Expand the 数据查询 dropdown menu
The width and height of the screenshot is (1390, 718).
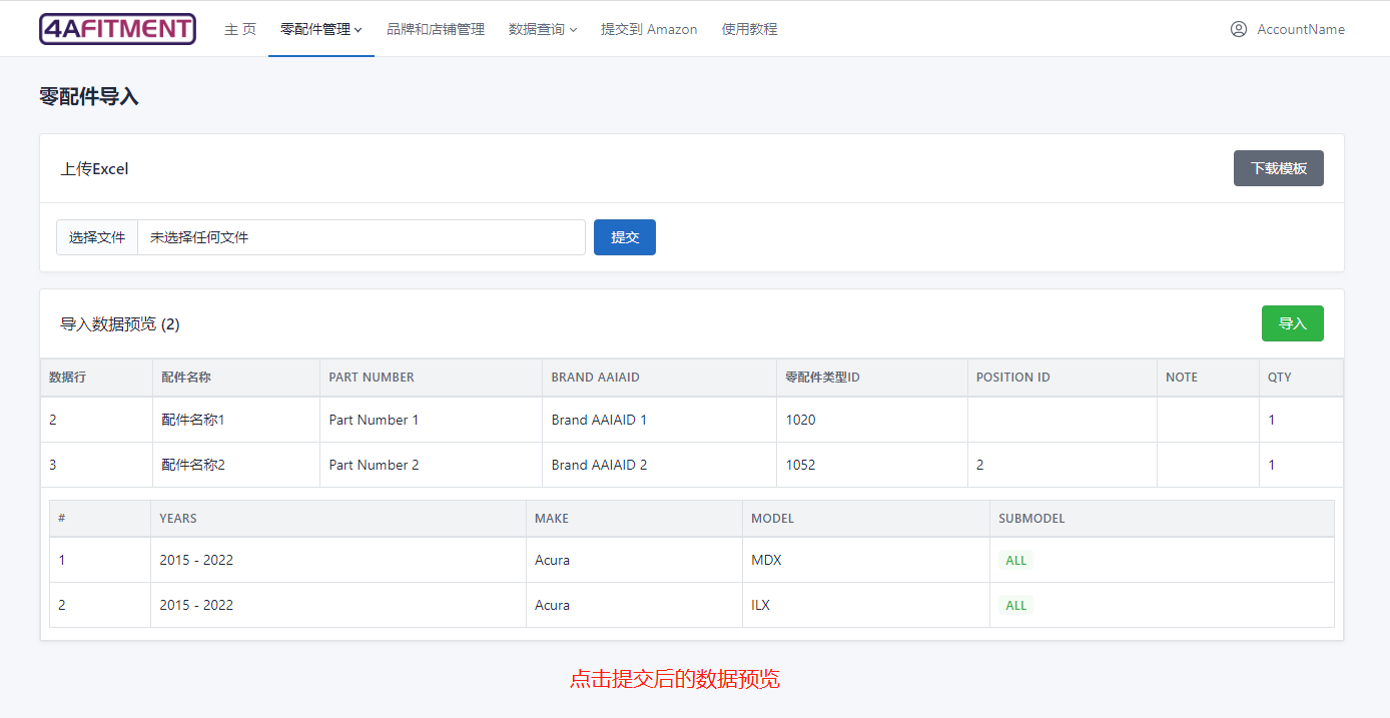(x=542, y=29)
